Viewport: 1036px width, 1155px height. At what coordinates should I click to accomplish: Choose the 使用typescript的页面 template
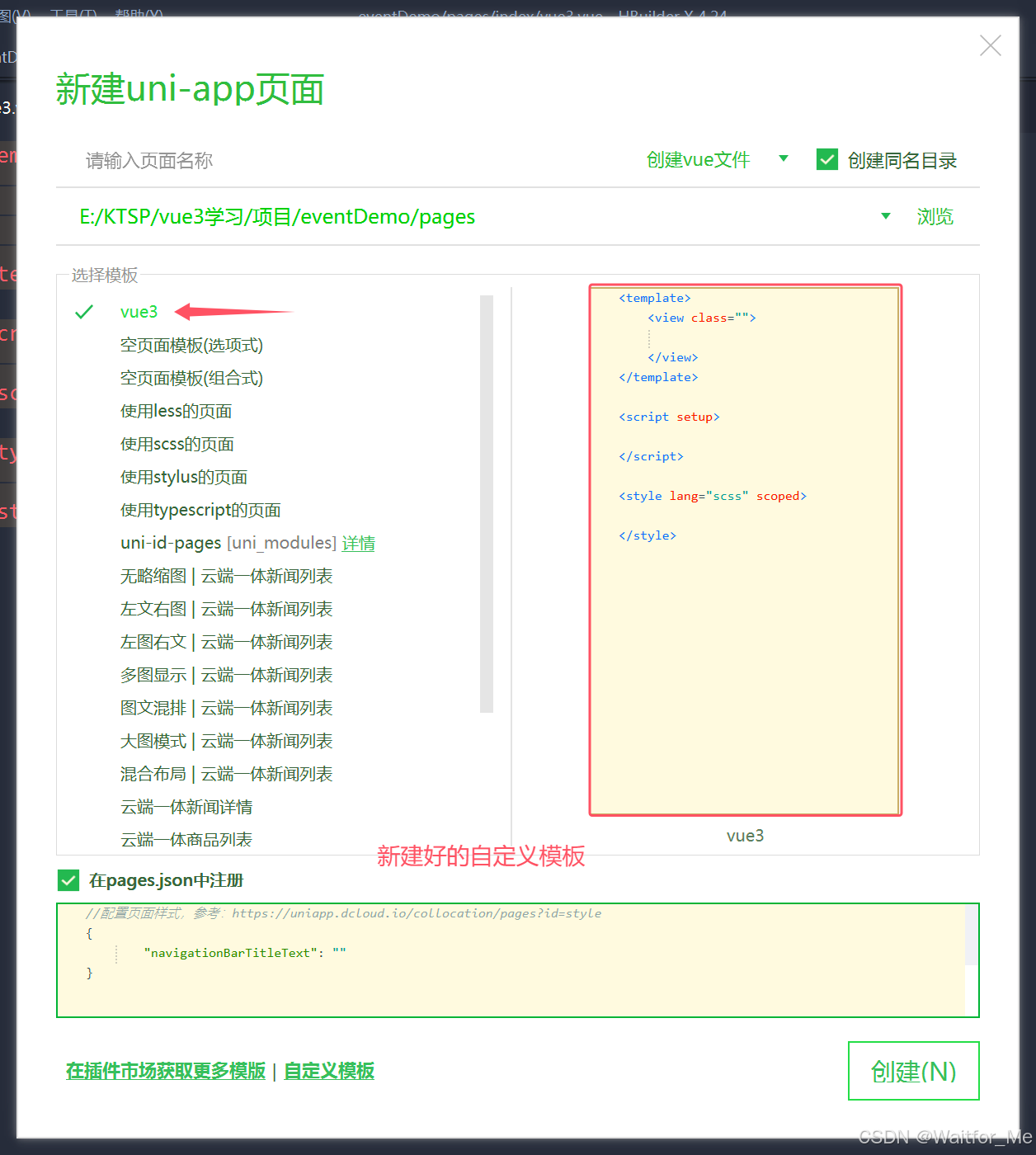coord(200,510)
